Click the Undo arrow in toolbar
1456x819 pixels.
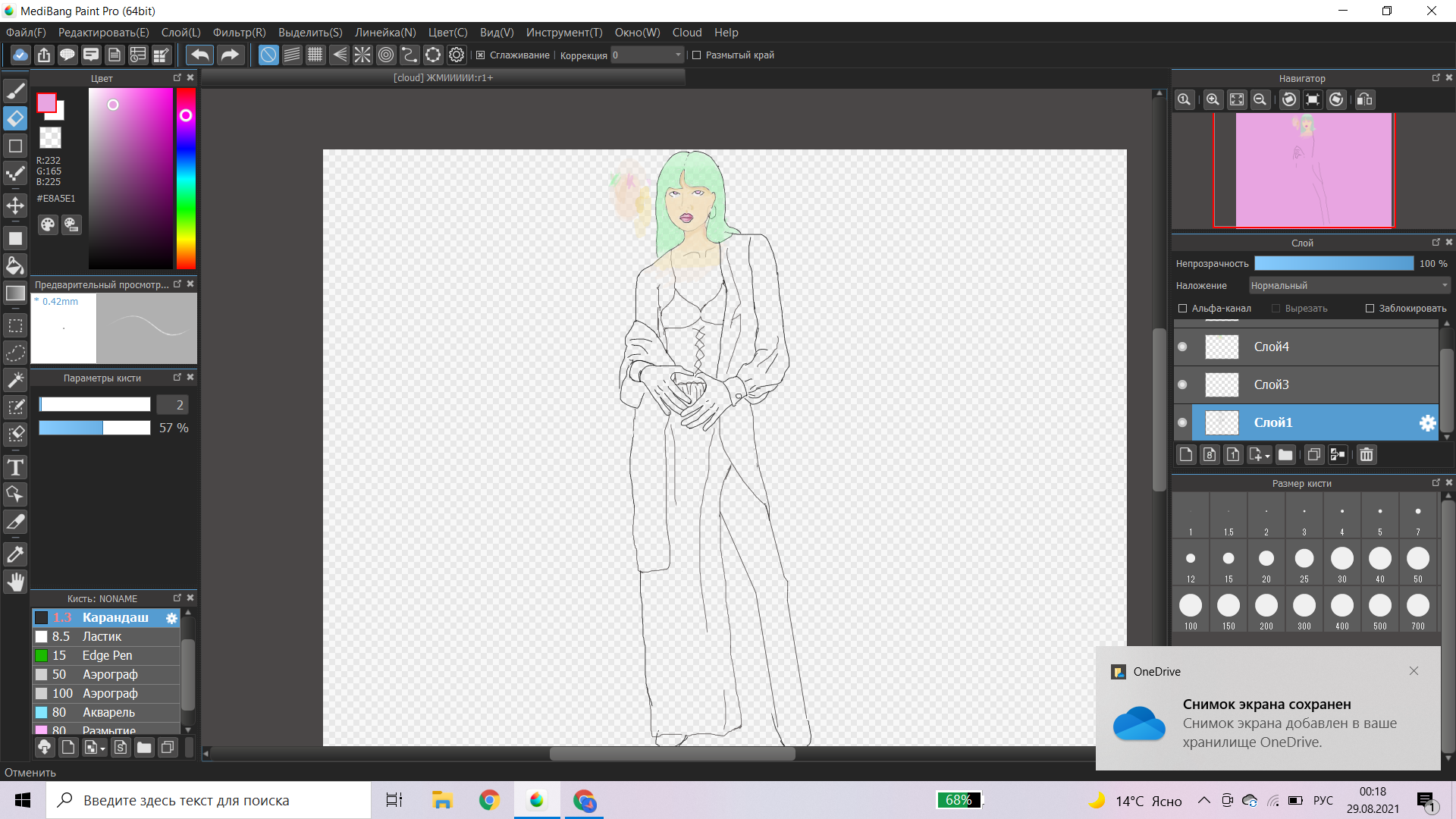(200, 55)
